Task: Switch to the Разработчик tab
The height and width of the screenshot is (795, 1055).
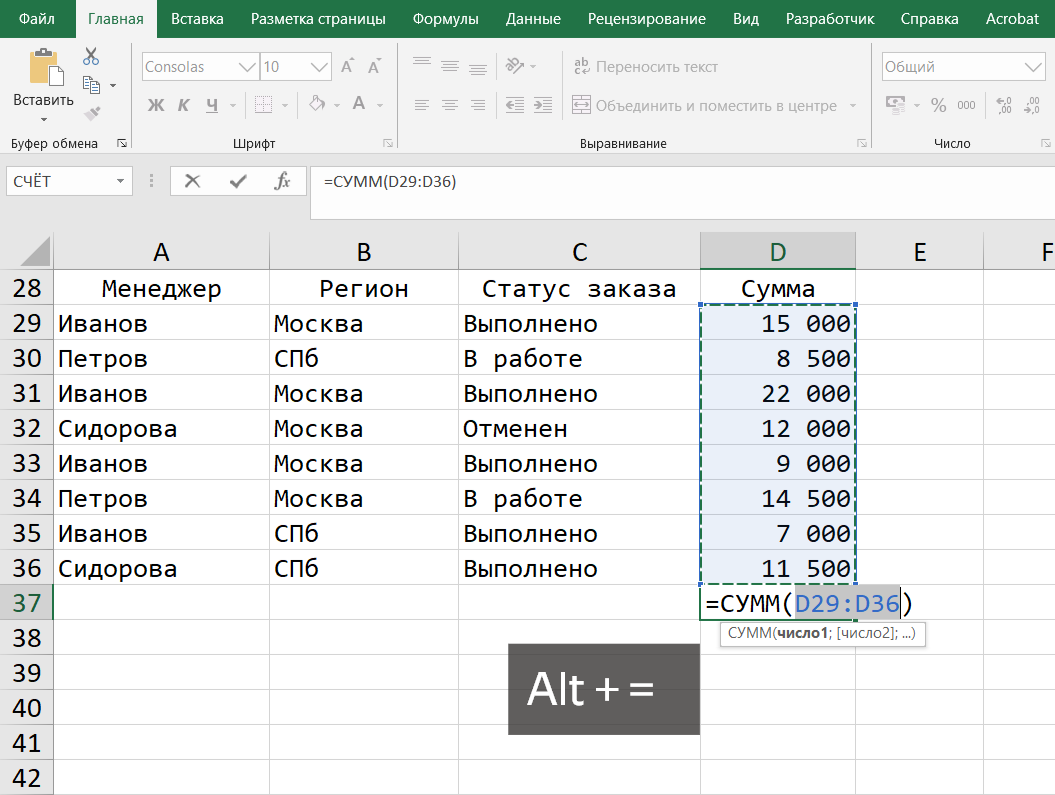Action: tap(830, 19)
